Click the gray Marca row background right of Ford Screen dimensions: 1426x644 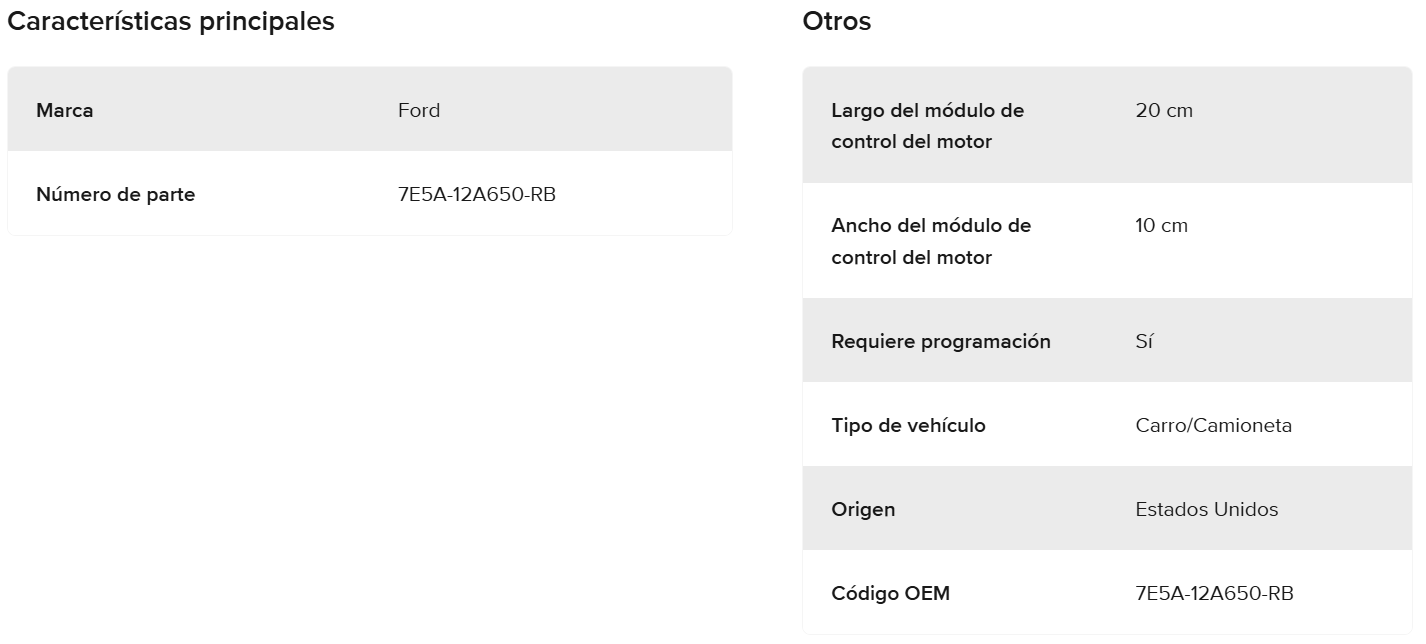point(600,110)
